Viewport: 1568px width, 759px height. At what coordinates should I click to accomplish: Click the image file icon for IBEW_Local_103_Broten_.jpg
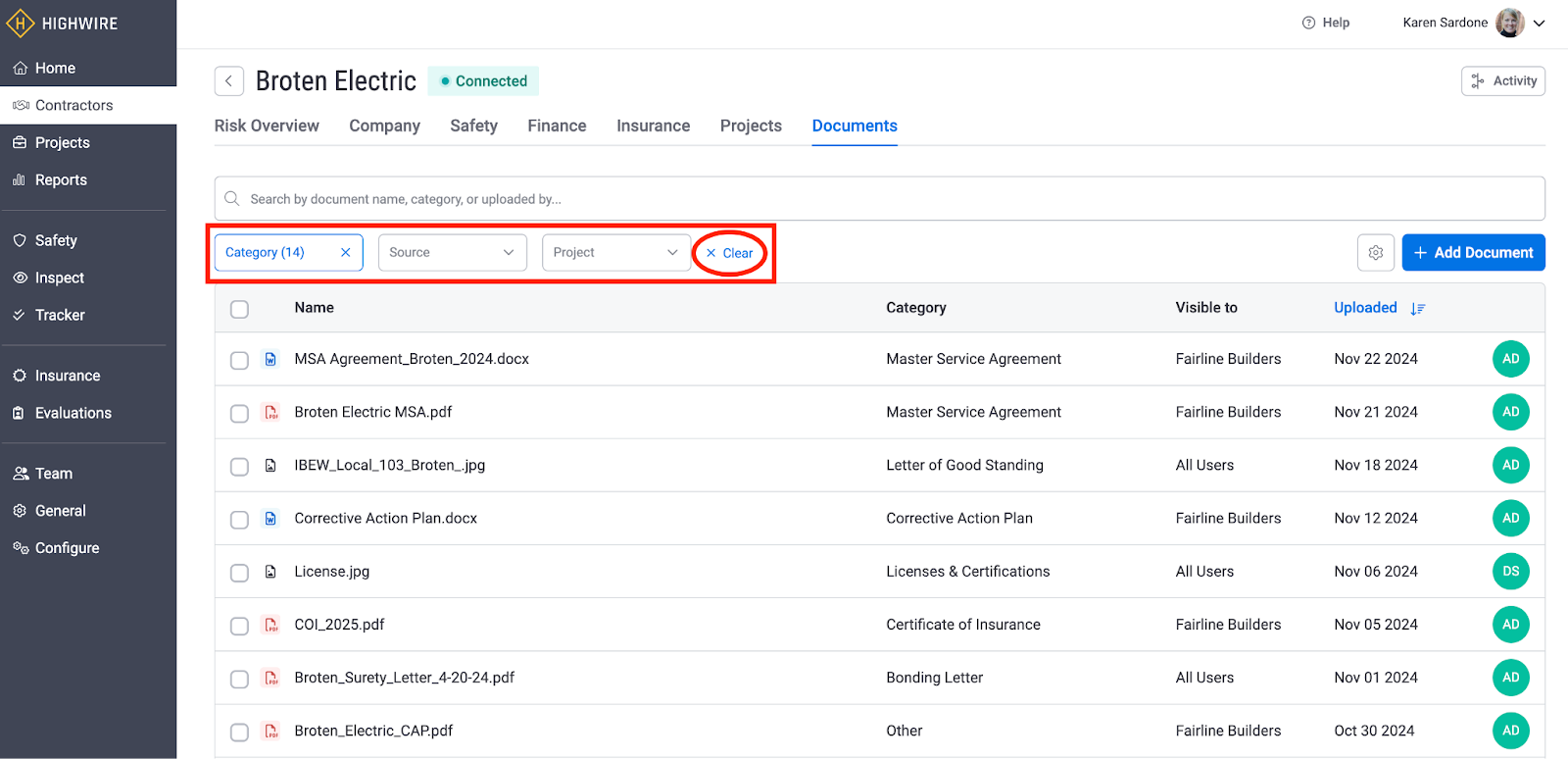tap(271, 465)
